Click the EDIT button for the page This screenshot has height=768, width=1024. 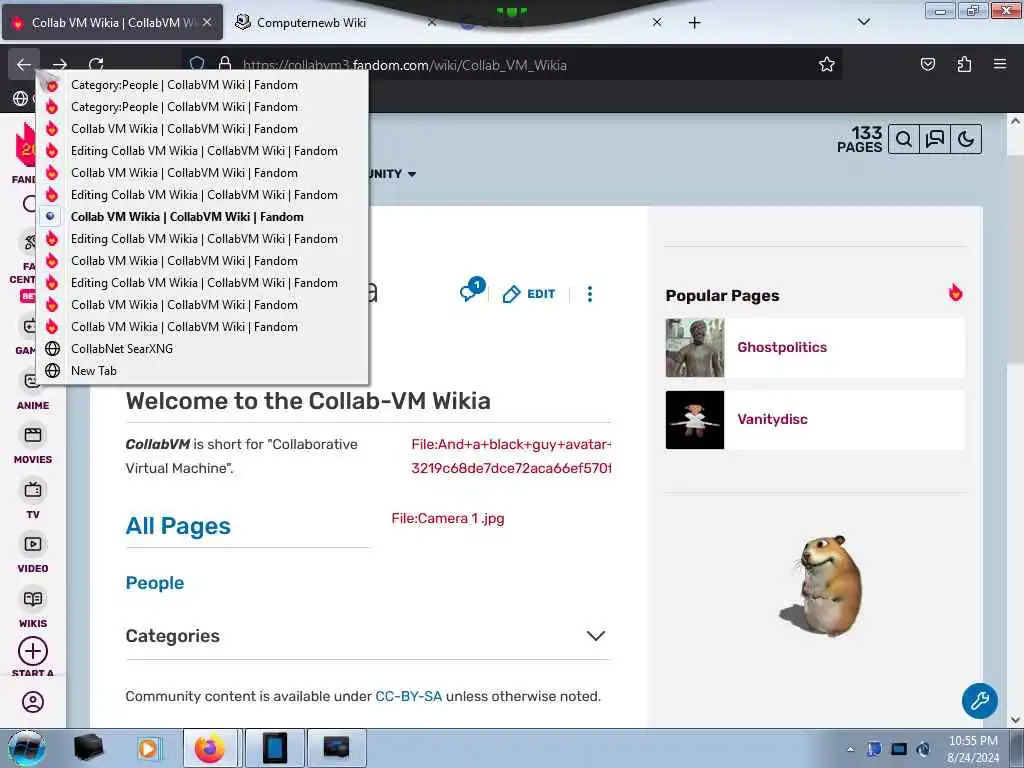[529, 295]
